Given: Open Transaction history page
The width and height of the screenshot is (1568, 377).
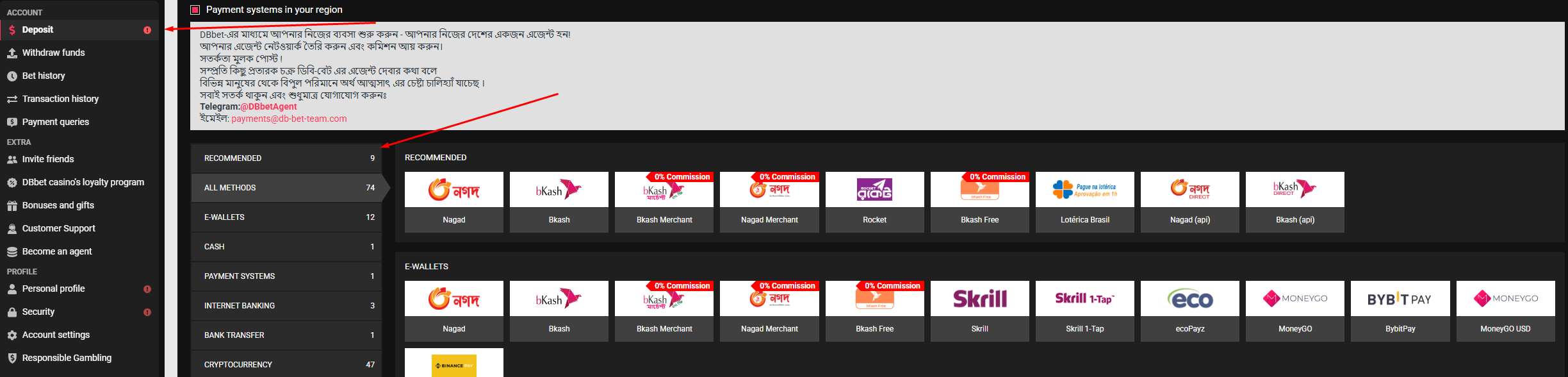Looking at the screenshot, I should click(79, 99).
